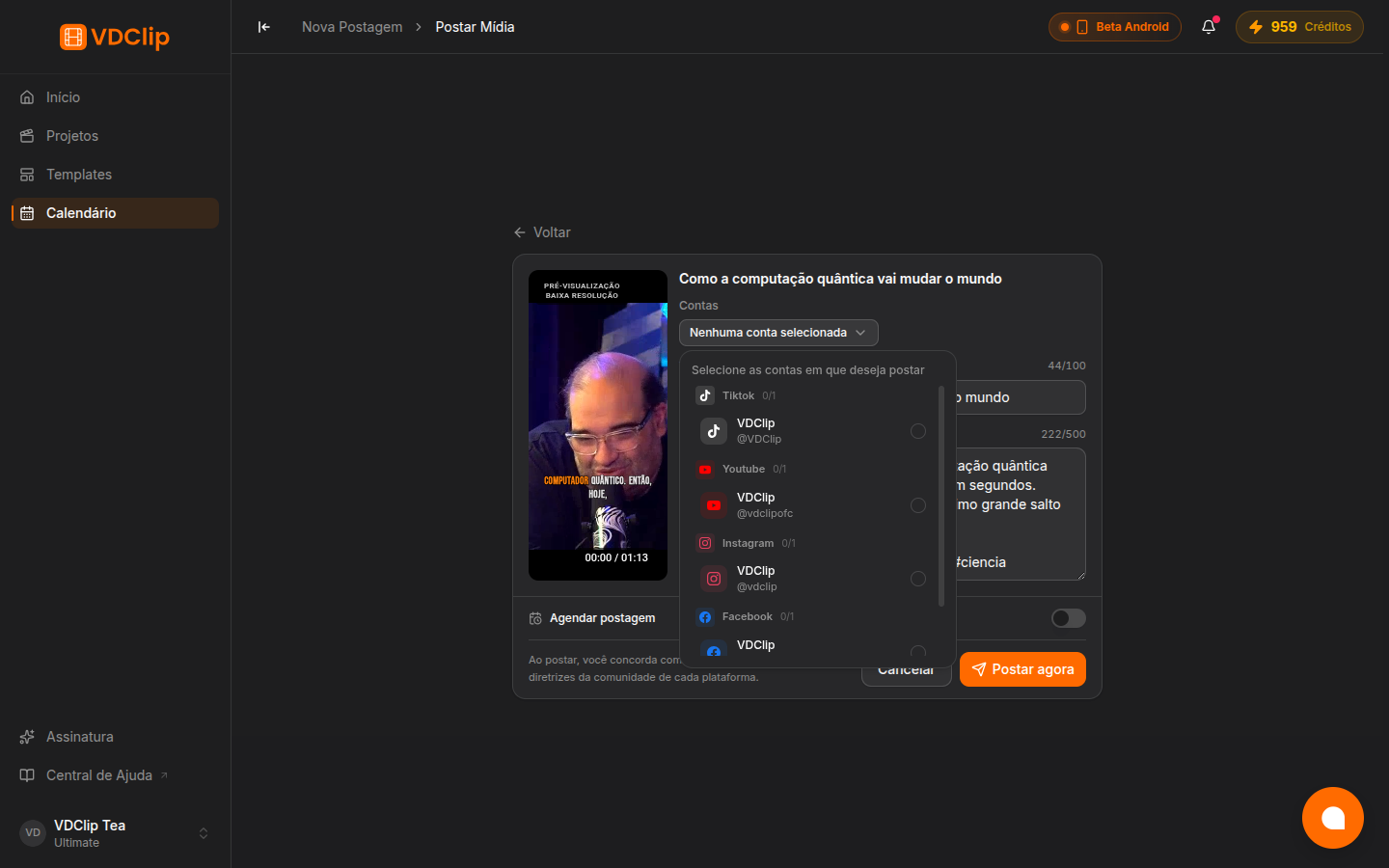This screenshot has height=868, width=1389.
Task: Click the '00:00 / 01:13' timestamp
Action: click(x=616, y=557)
